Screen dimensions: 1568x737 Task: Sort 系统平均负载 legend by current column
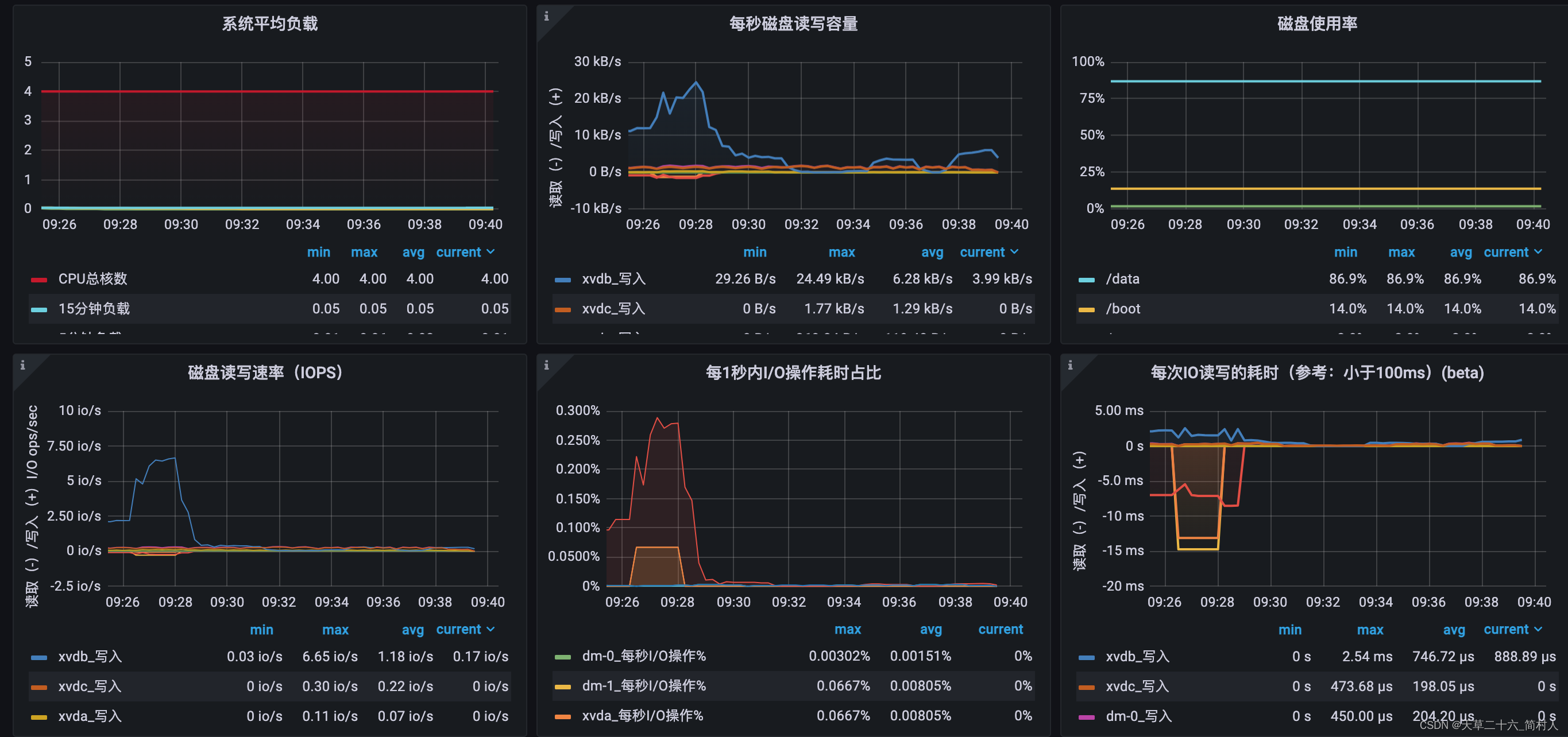[x=465, y=252]
